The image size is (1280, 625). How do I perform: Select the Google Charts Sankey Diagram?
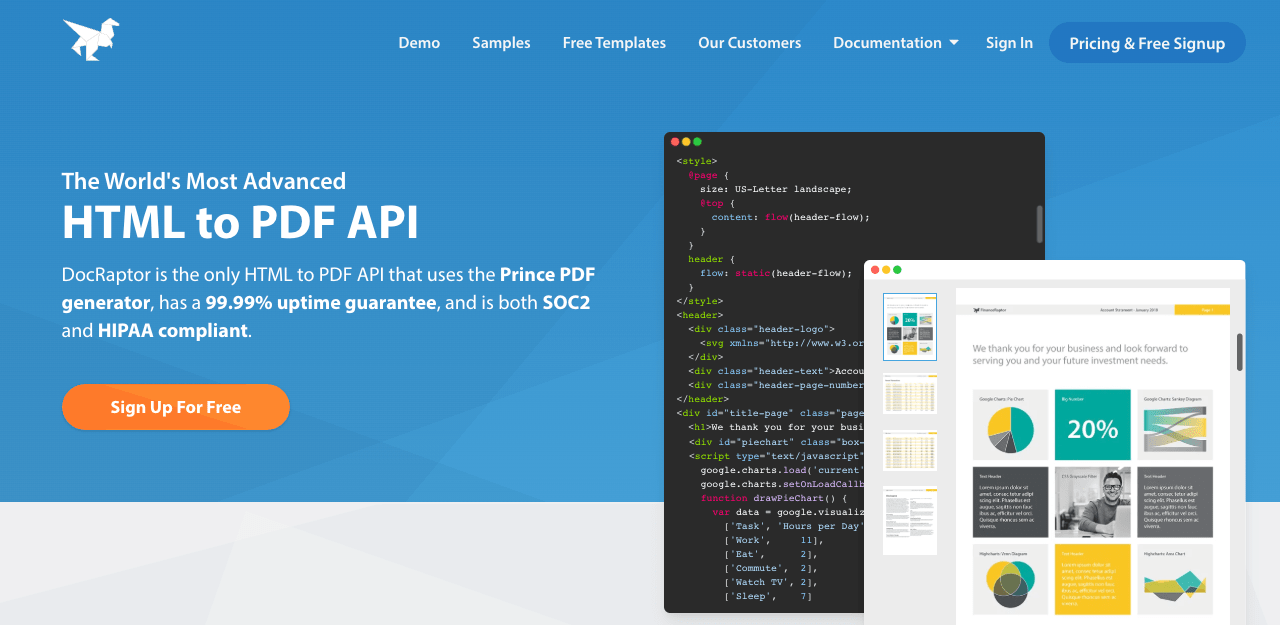pos(1174,424)
